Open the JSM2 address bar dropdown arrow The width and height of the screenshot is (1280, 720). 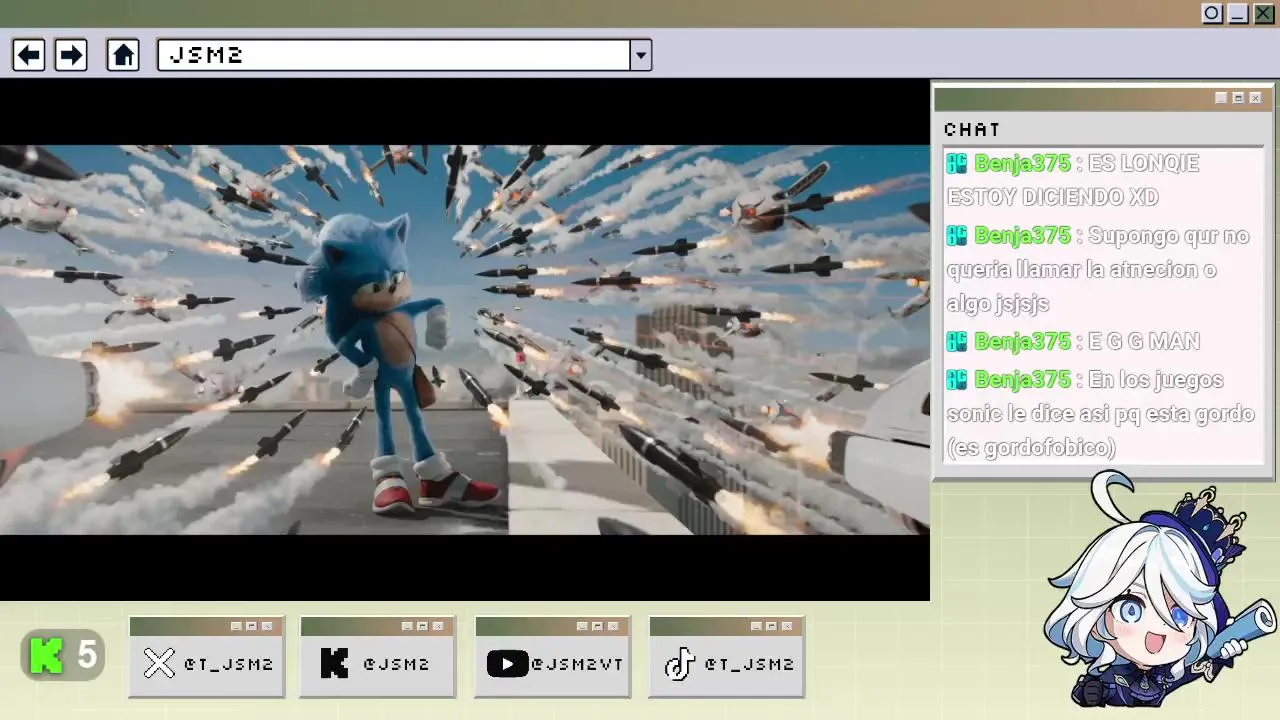641,55
